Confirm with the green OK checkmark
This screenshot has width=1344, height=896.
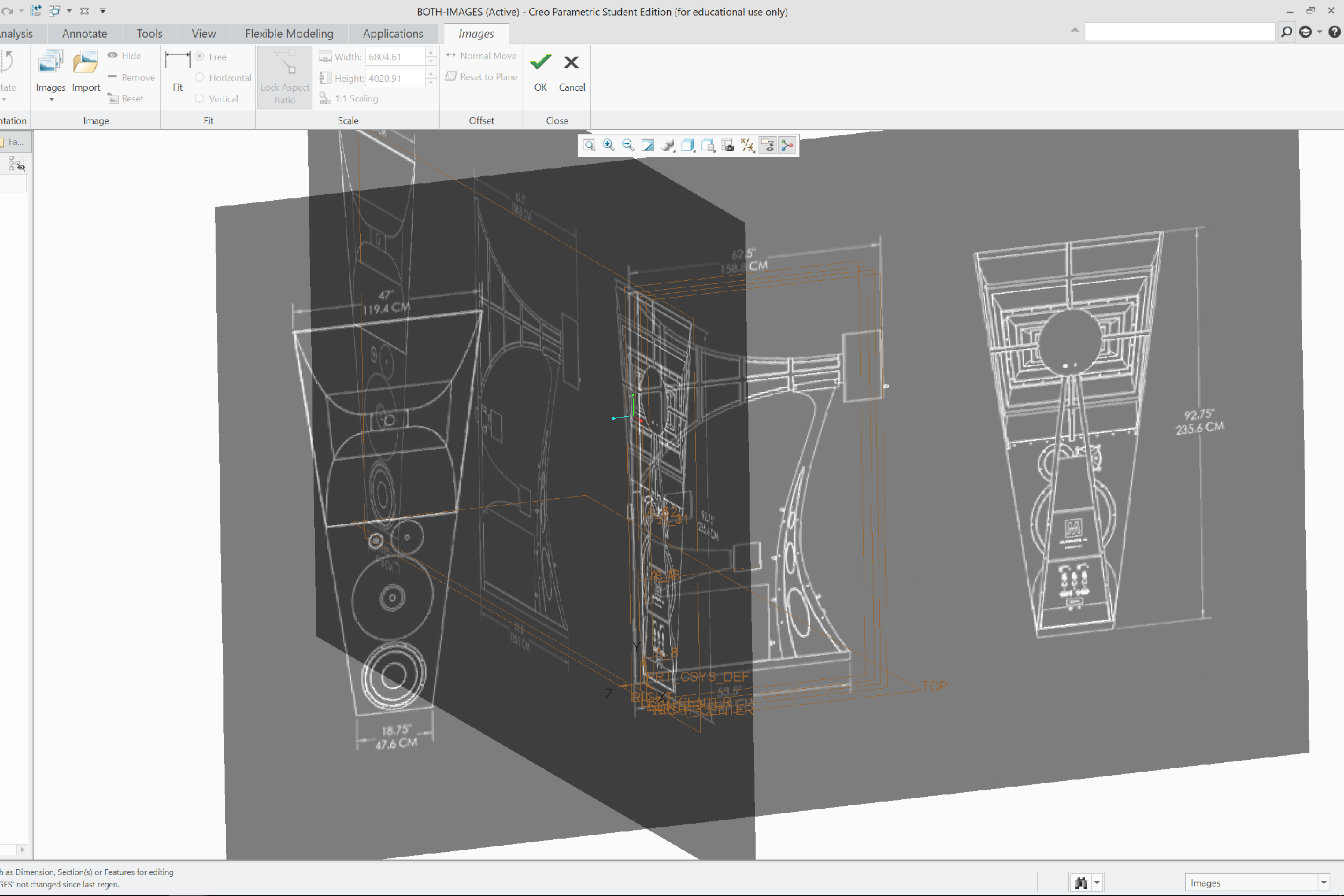coord(541,62)
